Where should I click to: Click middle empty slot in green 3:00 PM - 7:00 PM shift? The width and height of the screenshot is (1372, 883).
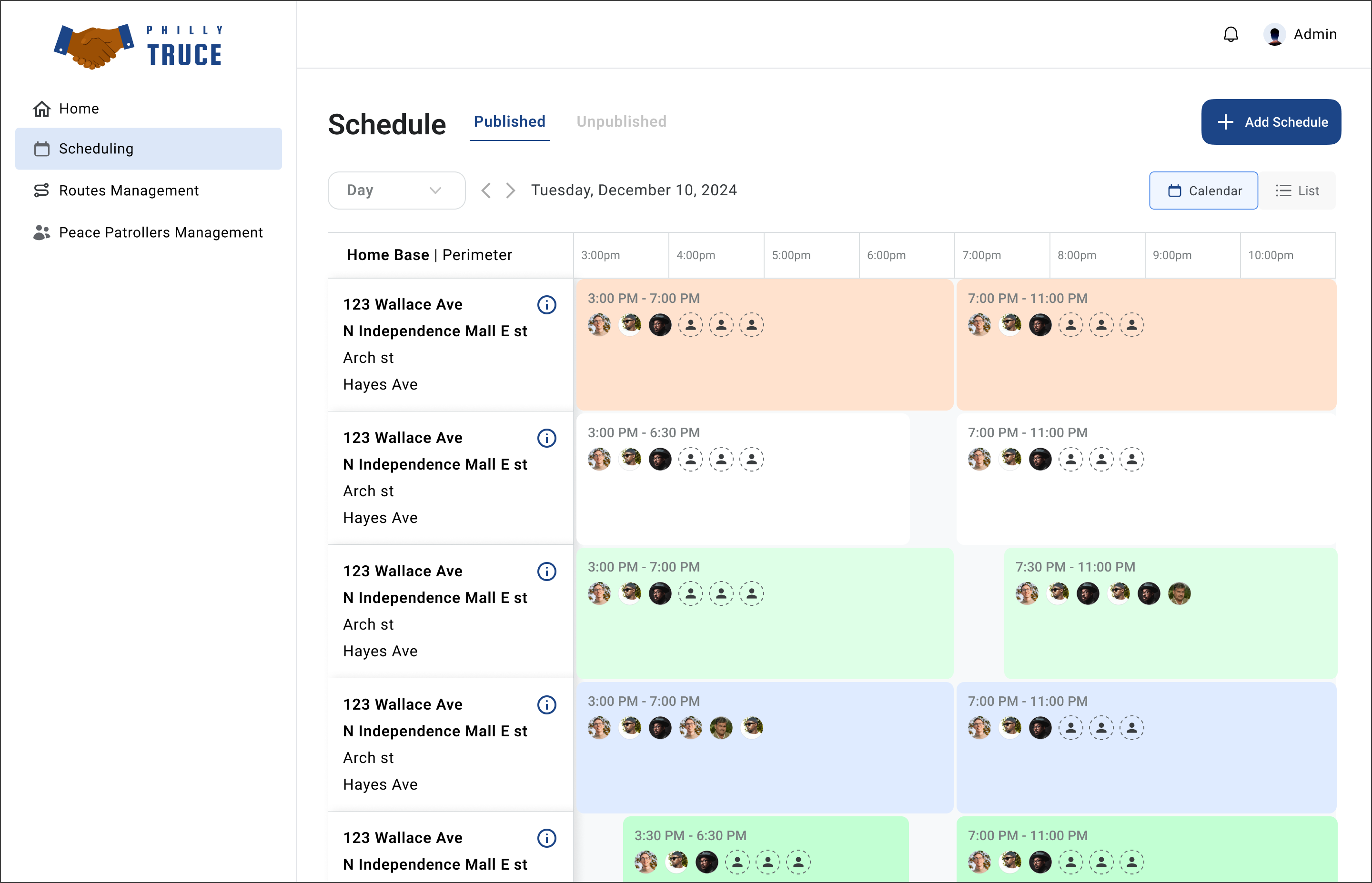pos(721,593)
